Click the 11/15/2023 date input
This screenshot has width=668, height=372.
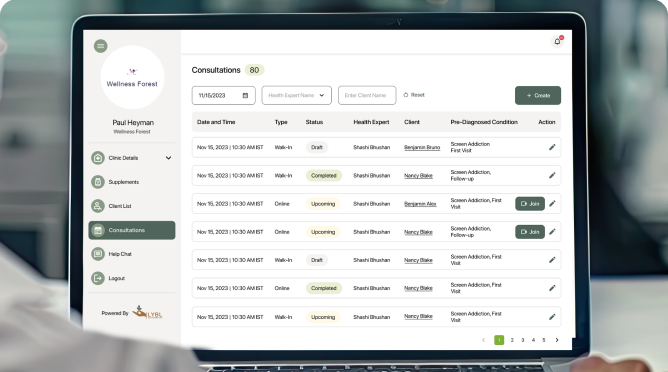click(224, 95)
